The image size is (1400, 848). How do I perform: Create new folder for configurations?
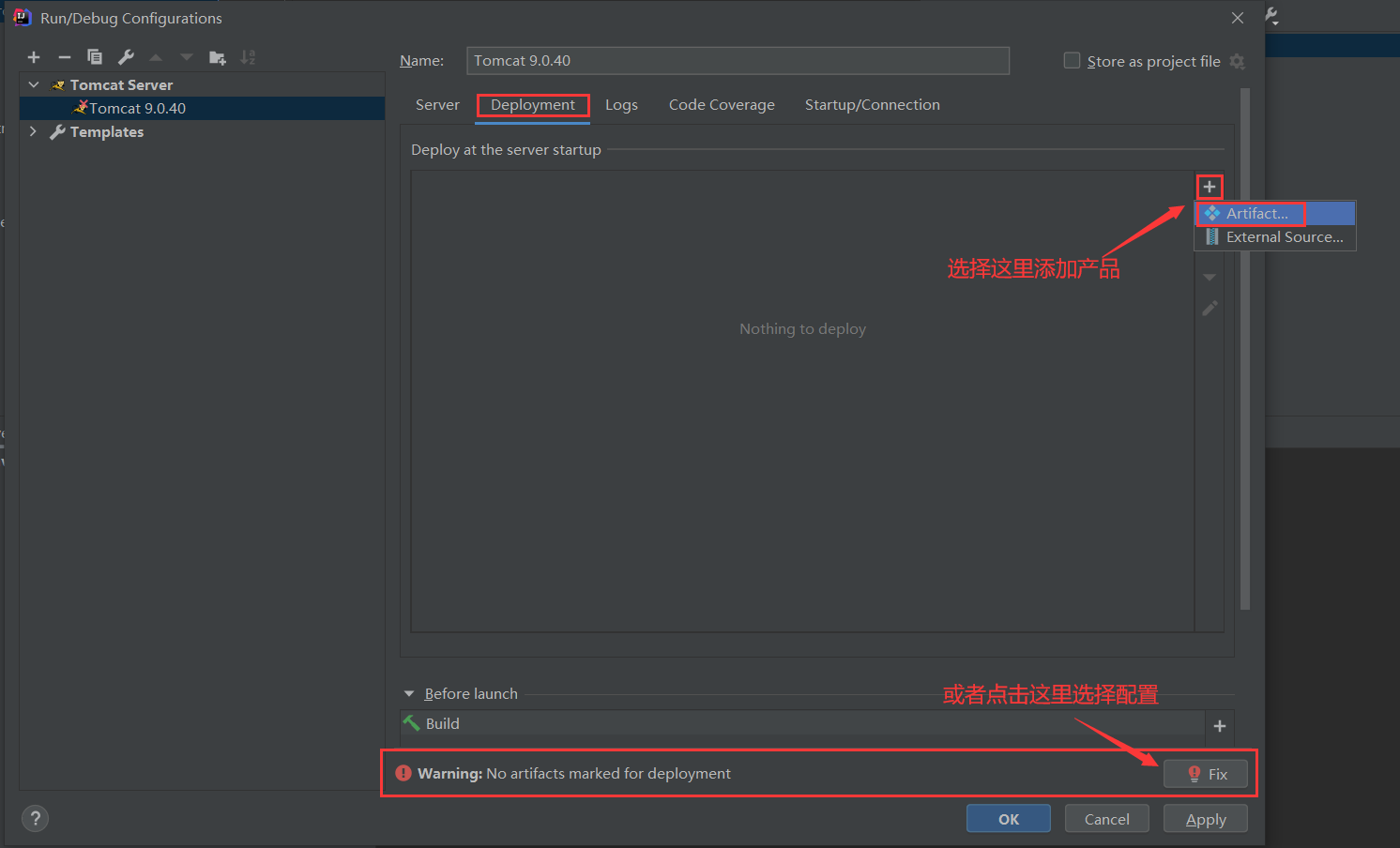pos(218,57)
